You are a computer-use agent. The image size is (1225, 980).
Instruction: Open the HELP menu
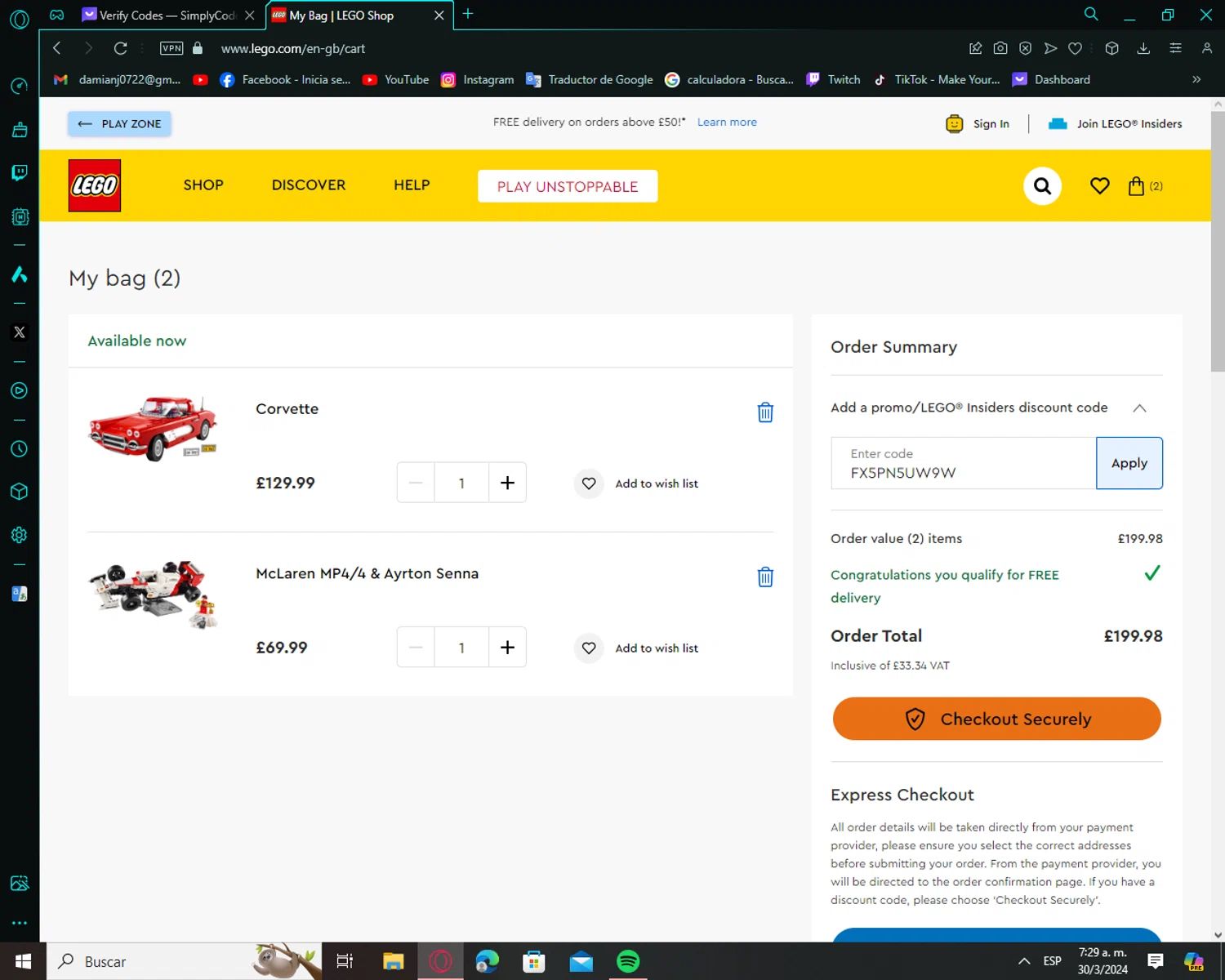point(412,185)
